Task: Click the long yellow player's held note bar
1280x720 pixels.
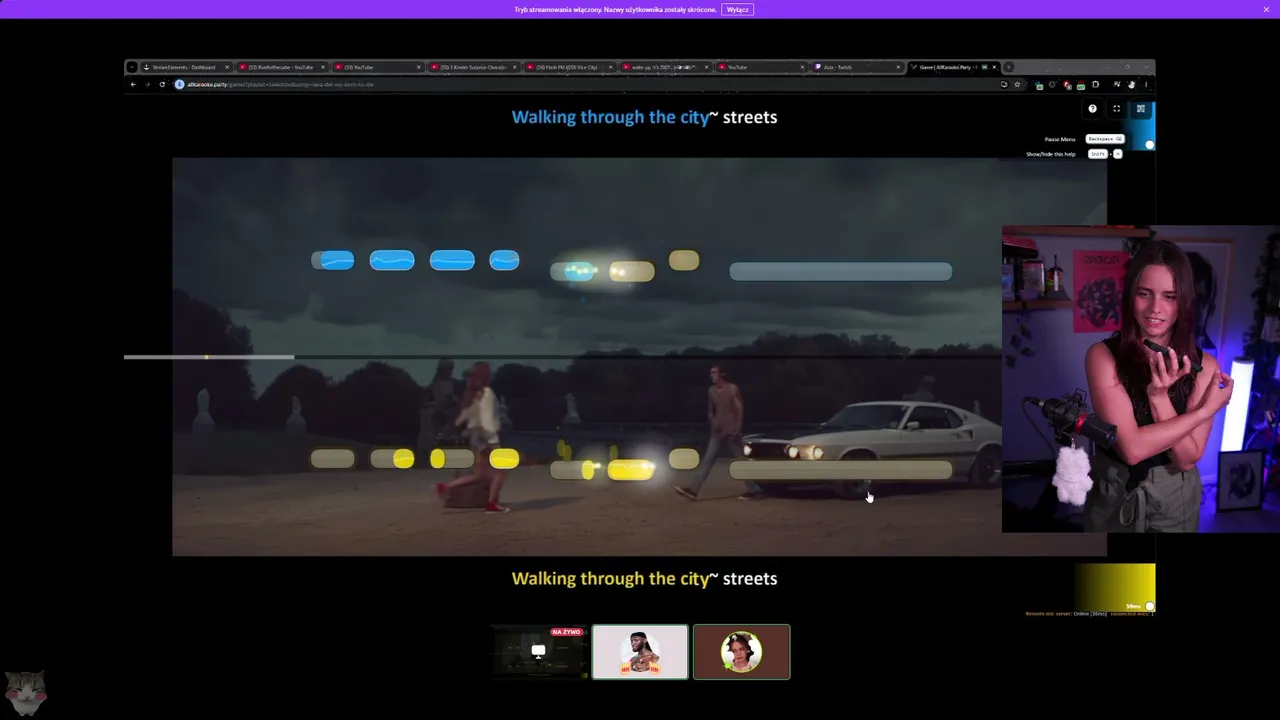Action: pos(840,470)
